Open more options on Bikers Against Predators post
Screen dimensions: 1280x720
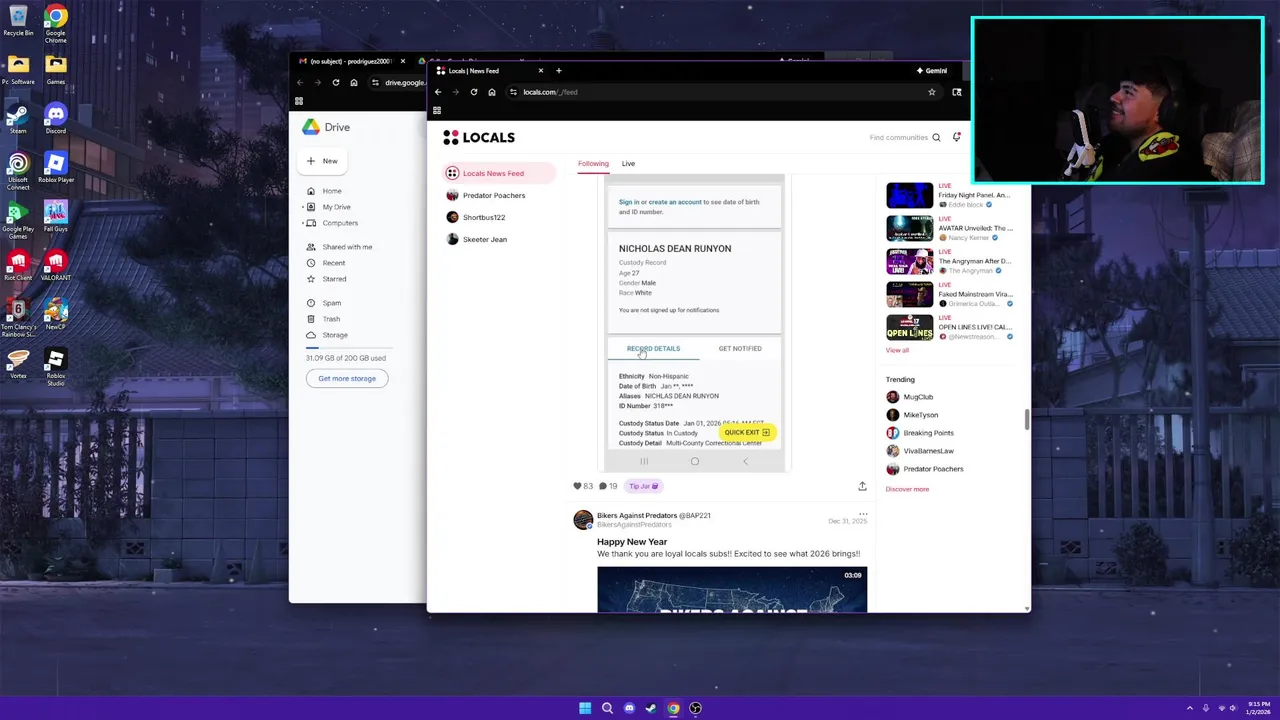pos(863,515)
